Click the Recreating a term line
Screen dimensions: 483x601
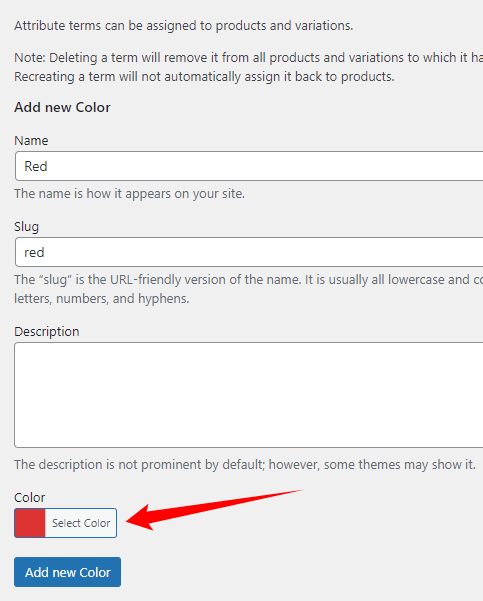(x=204, y=77)
